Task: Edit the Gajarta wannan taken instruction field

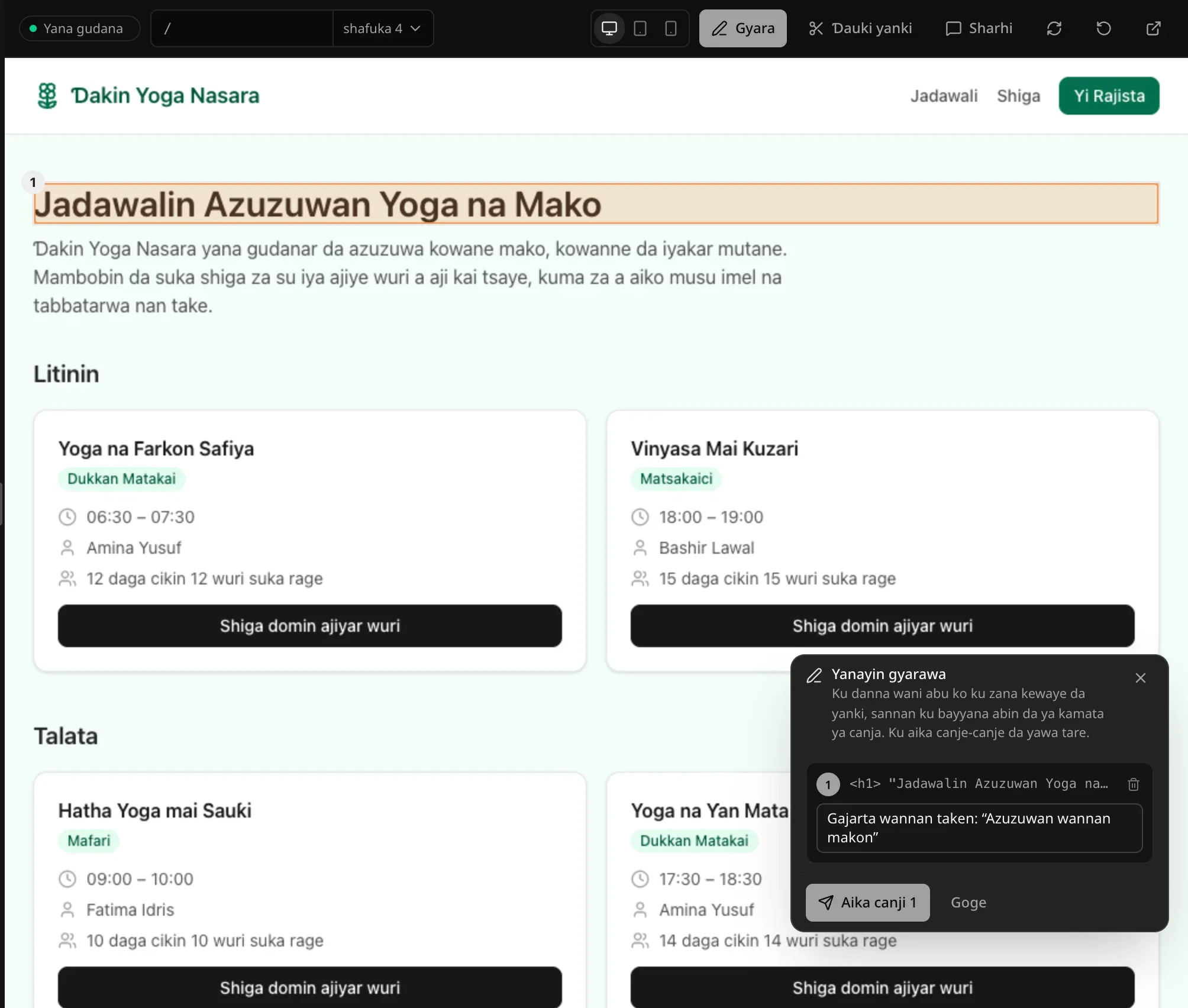Action: (979, 828)
